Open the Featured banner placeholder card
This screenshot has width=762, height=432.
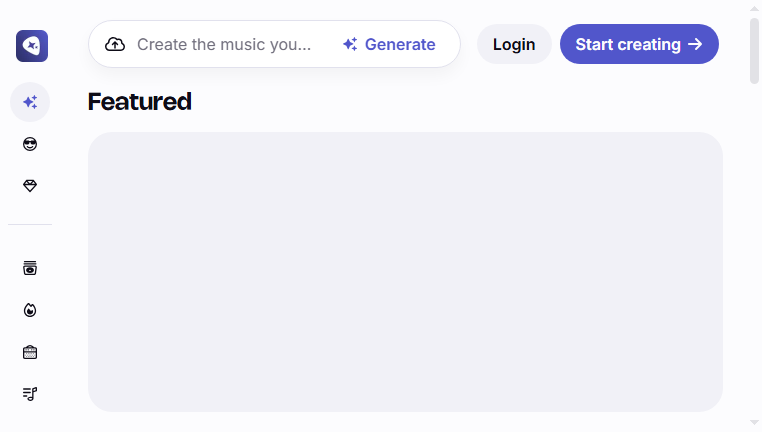[x=405, y=272]
